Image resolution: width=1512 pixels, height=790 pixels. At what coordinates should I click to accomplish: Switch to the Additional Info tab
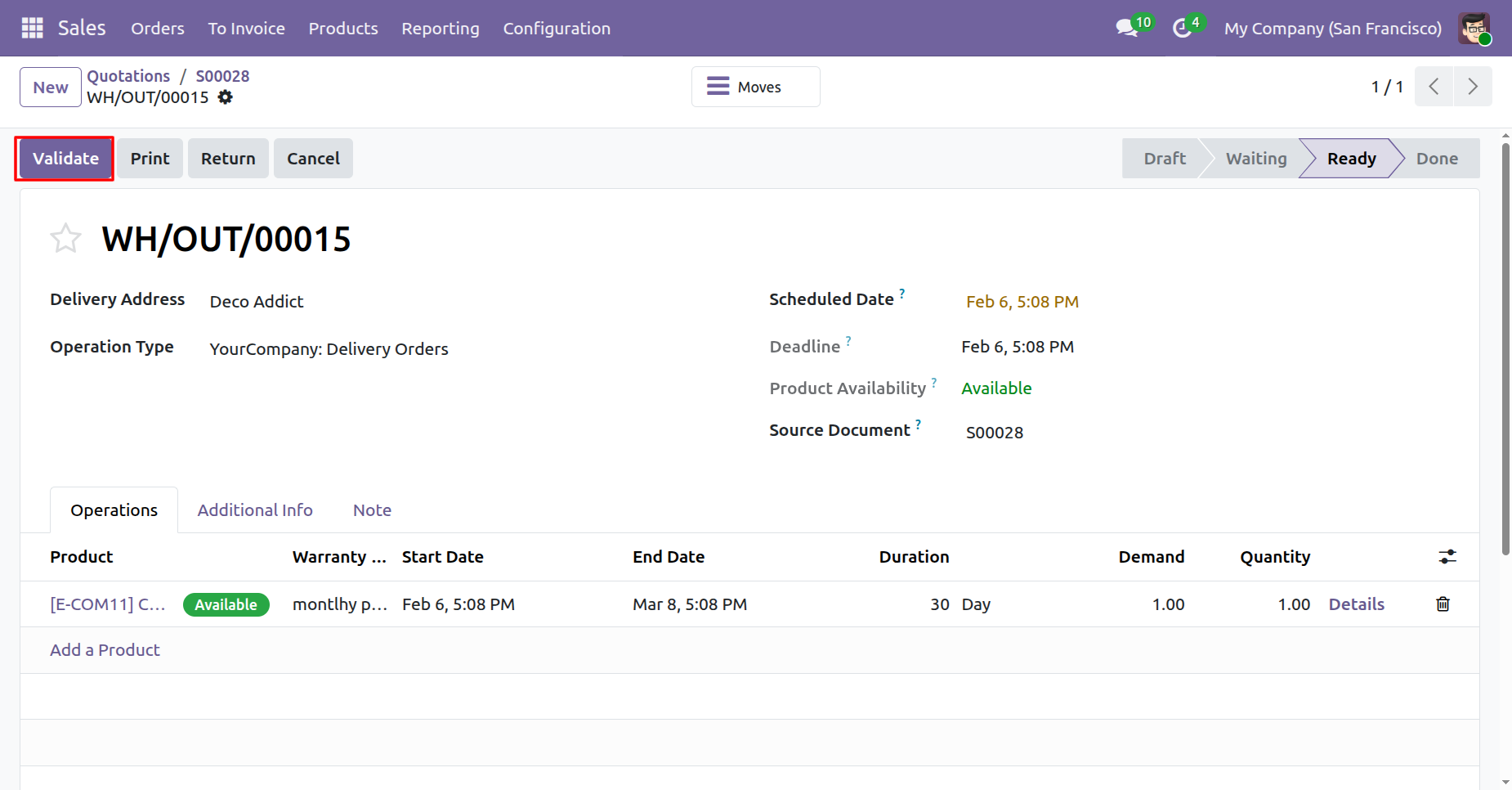click(255, 510)
